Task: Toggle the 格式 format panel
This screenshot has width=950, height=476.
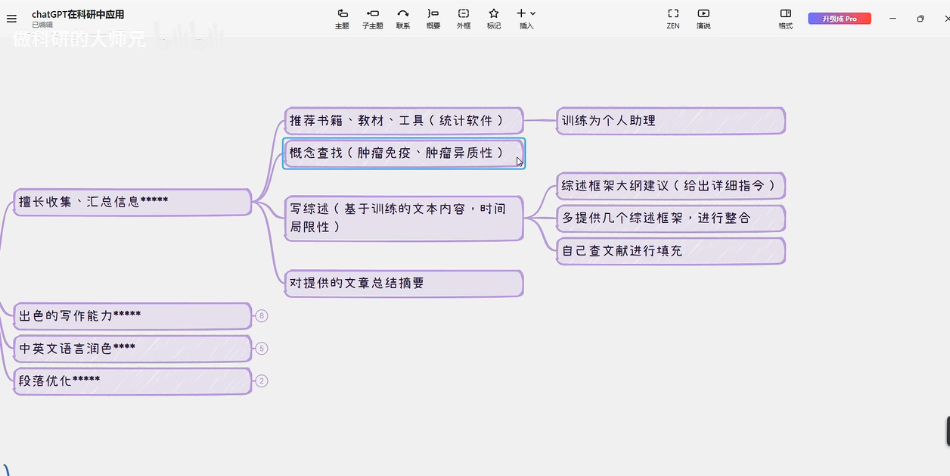Action: coord(786,18)
